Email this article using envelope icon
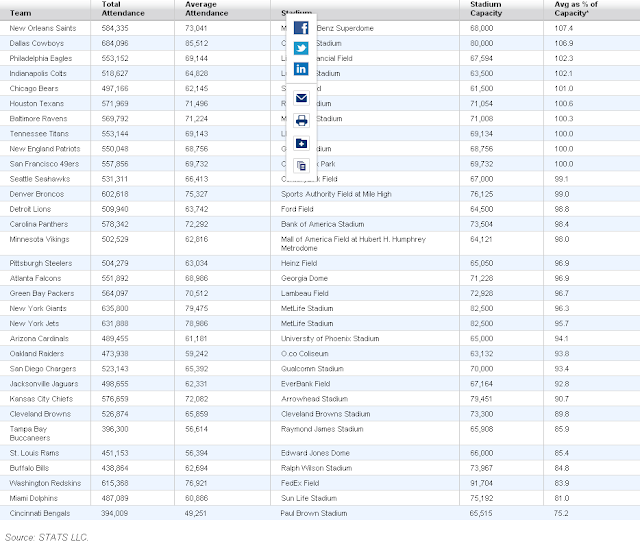Screen dimensions: 640x544 pos(301,97)
